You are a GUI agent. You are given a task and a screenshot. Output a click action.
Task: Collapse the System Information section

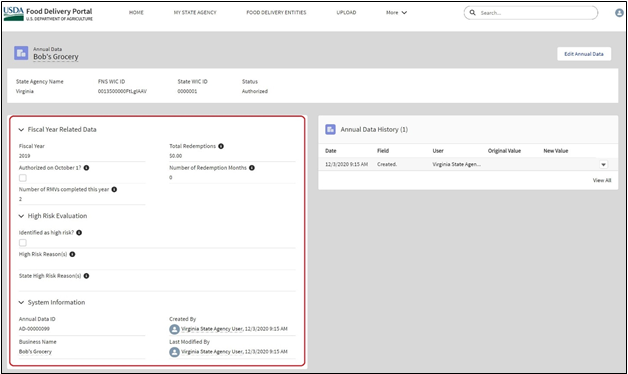(x=21, y=303)
